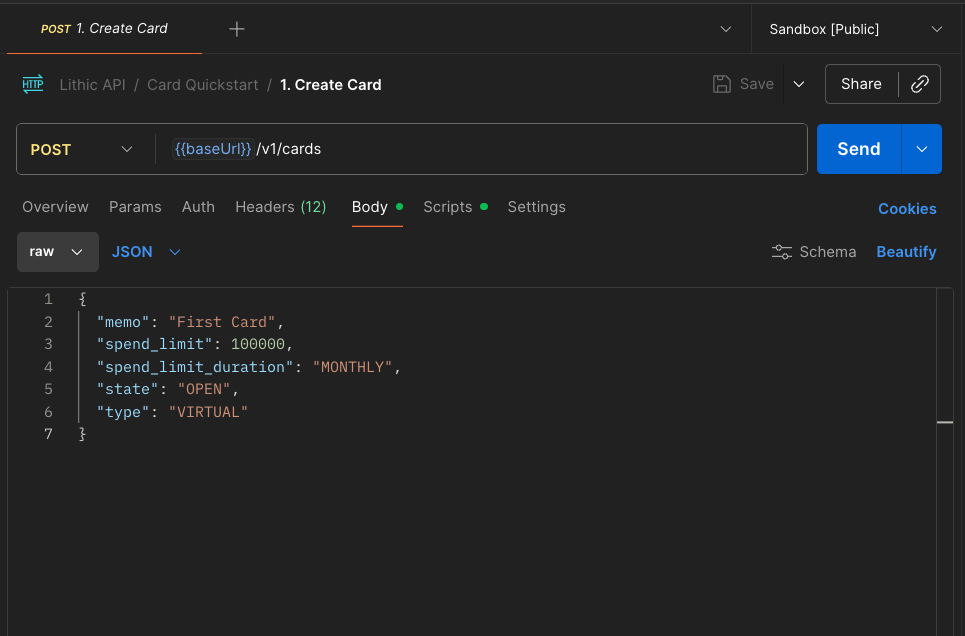Switch to the Params tab
This screenshot has width=965, height=636.
coord(135,207)
